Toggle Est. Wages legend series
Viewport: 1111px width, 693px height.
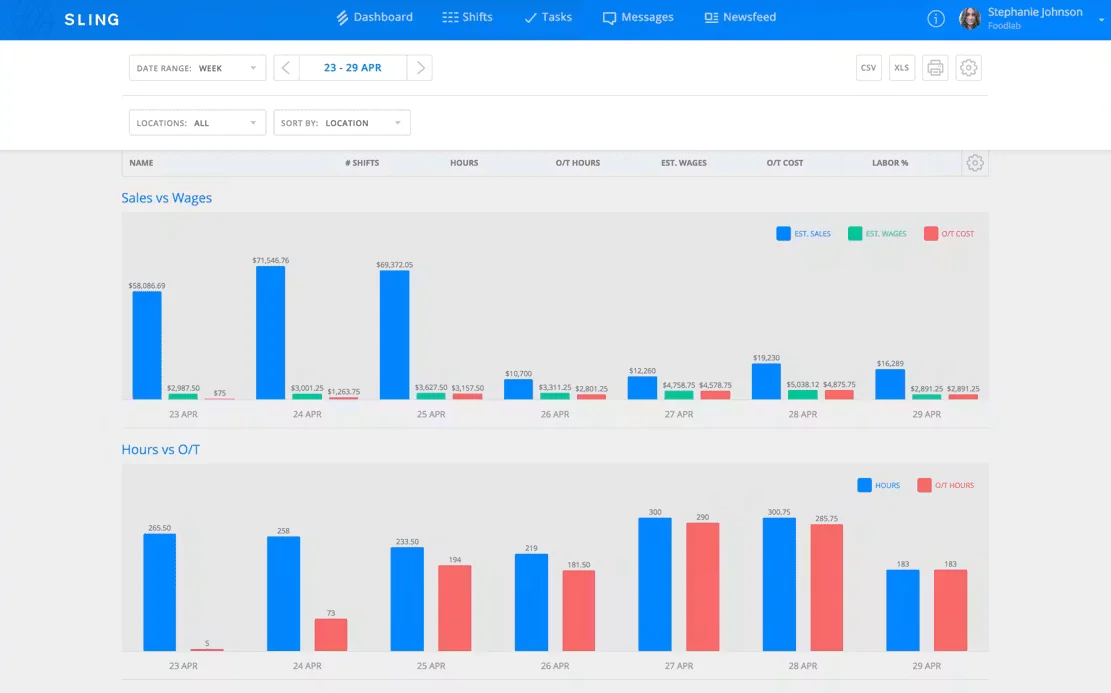pos(877,234)
